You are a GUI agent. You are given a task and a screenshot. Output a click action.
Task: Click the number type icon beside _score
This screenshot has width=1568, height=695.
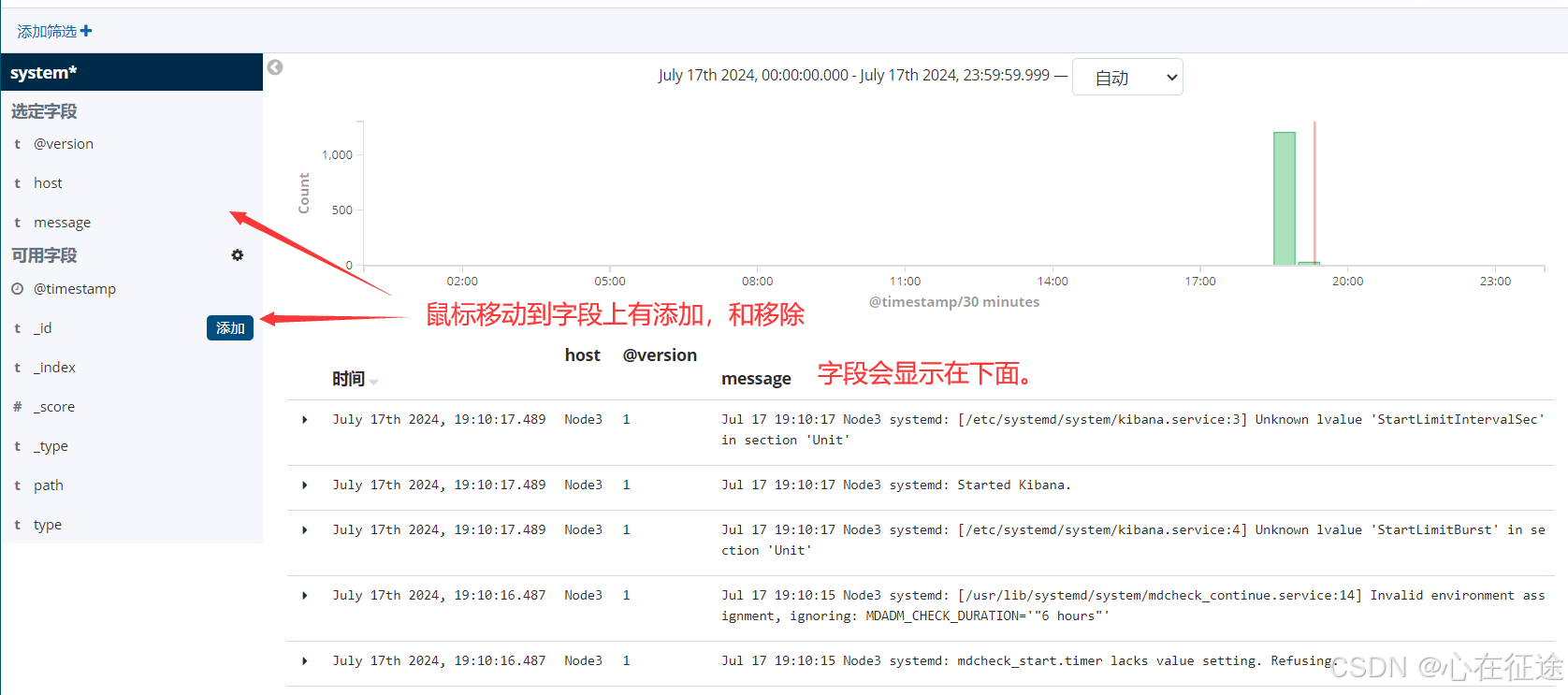pos(17,407)
